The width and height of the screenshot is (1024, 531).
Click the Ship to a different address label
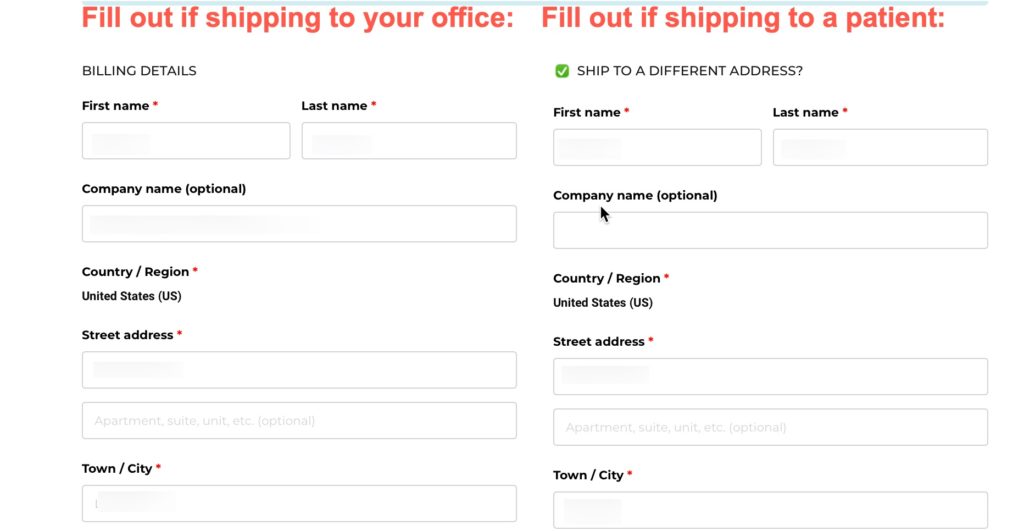pyautogui.click(x=690, y=71)
